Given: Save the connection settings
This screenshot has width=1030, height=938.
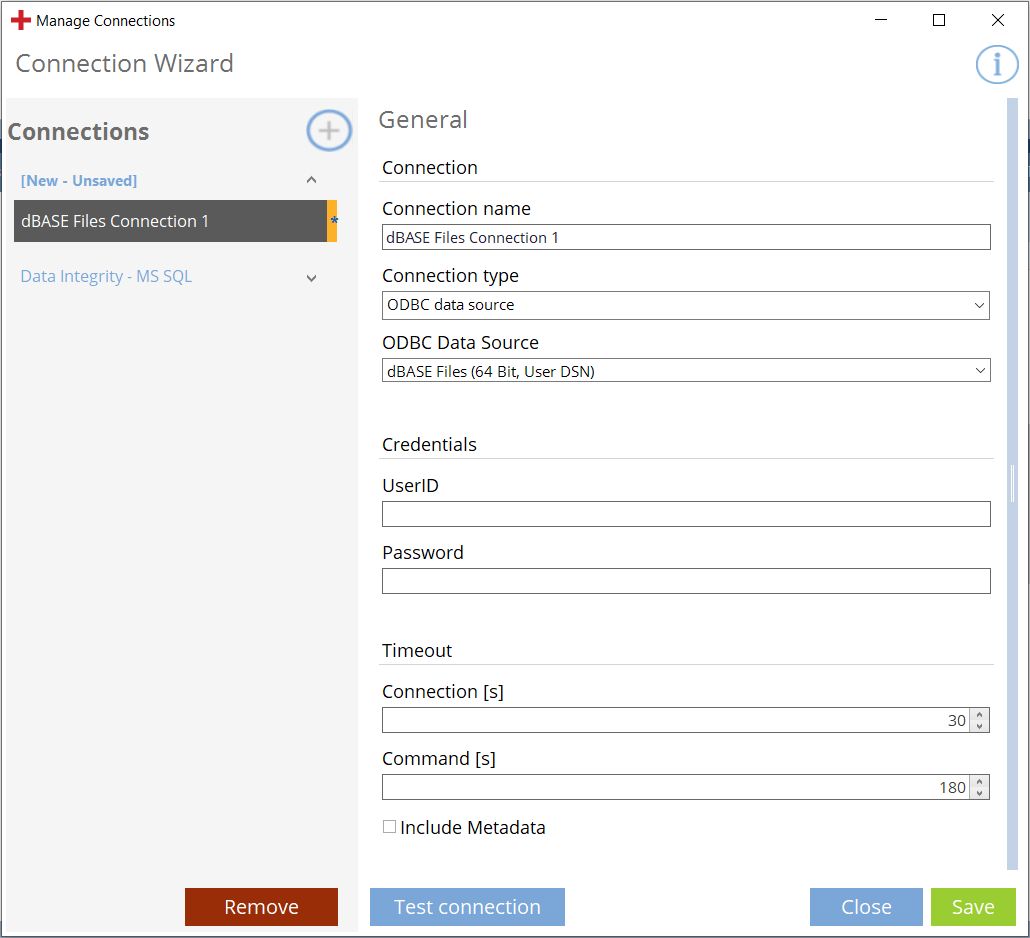Looking at the screenshot, I should [x=972, y=907].
